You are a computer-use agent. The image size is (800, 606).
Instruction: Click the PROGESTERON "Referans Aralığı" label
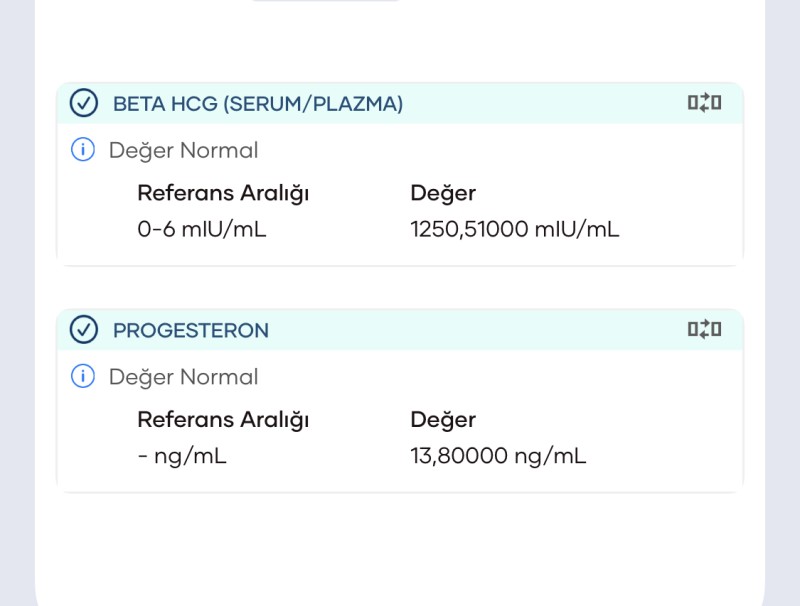(x=223, y=419)
